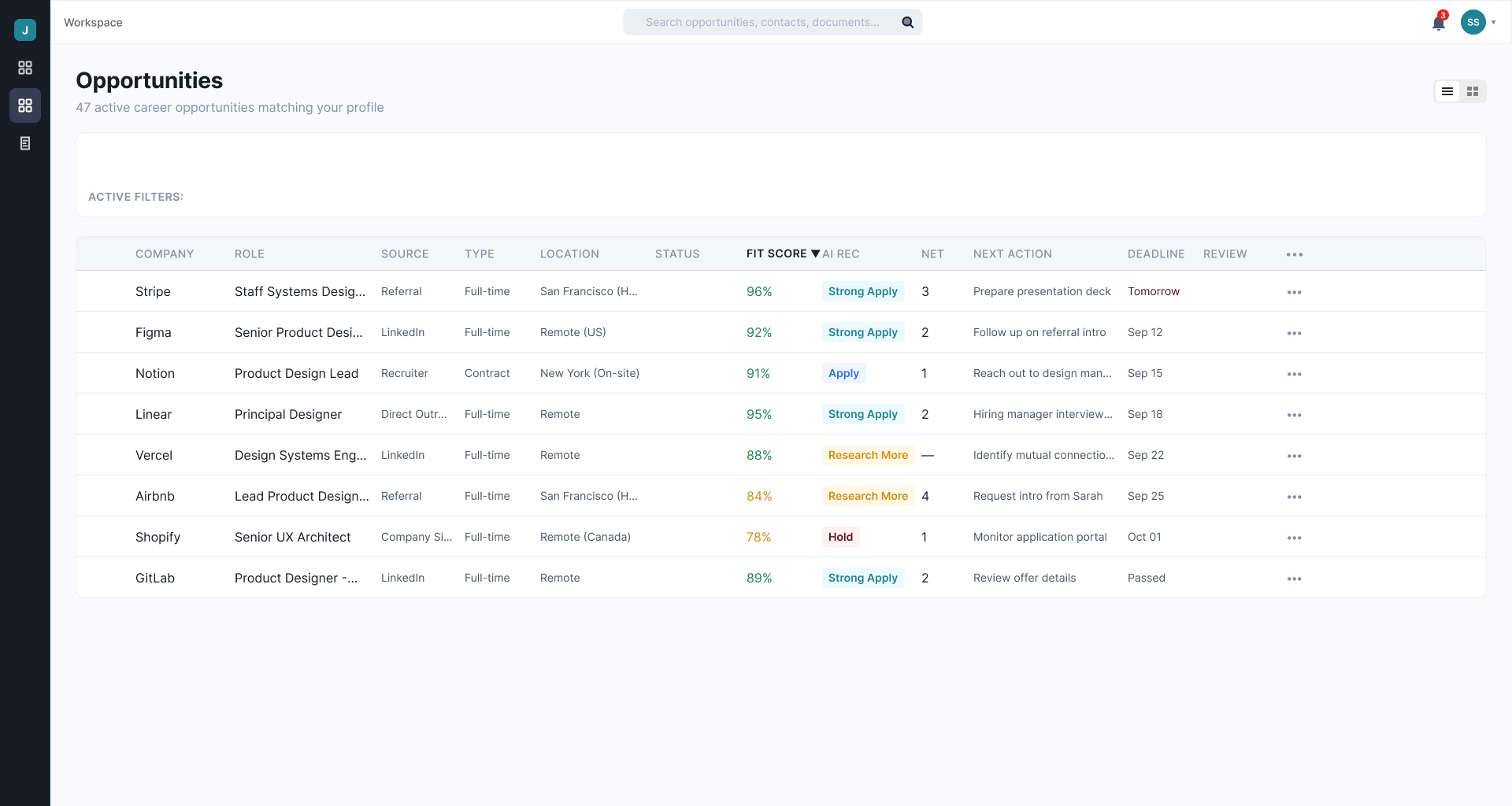This screenshot has width=1512, height=806.
Task: Open the Linear company entry
Action: pyautogui.click(x=154, y=414)
